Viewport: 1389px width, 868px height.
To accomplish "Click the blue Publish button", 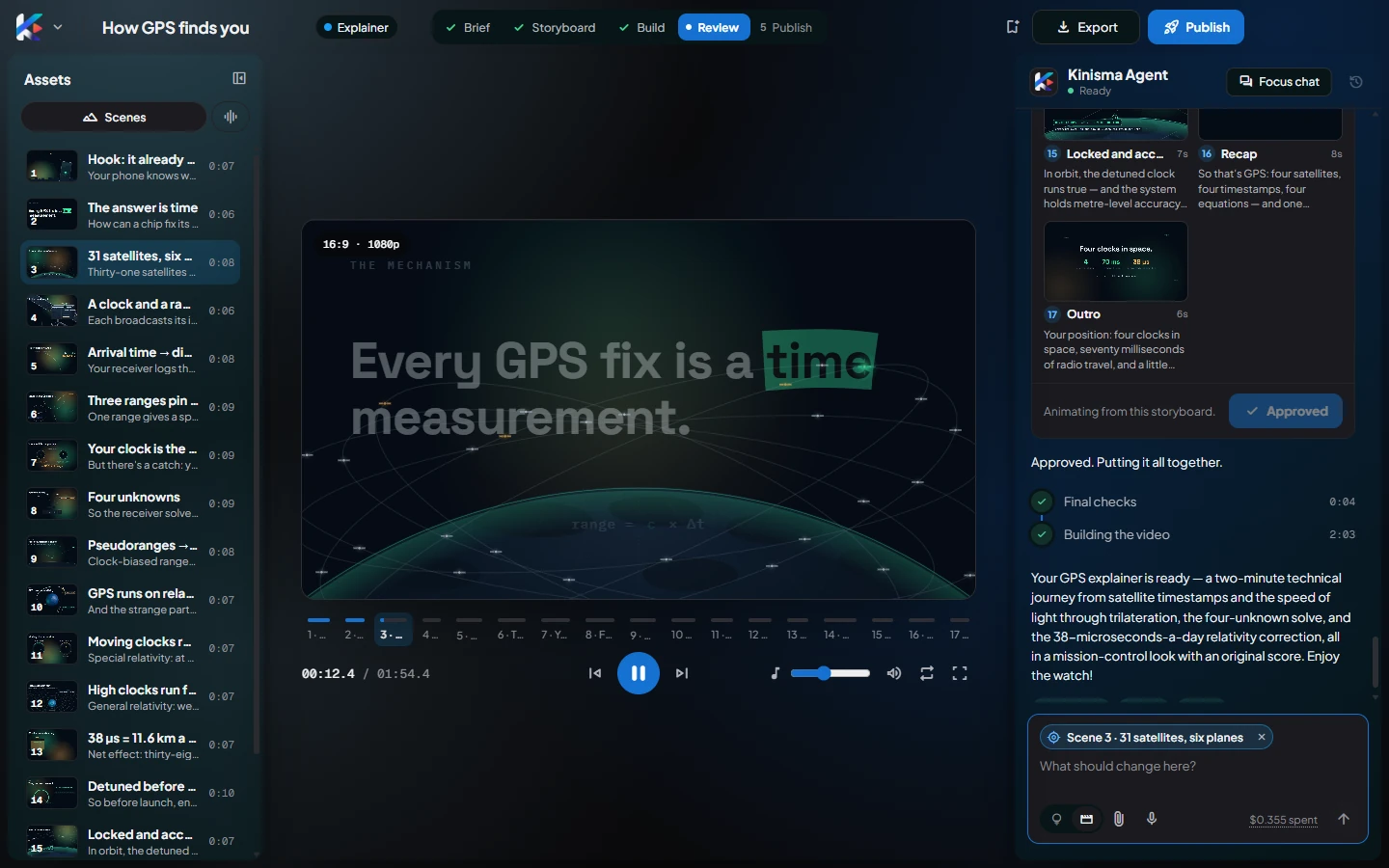I will coord(1196,27).
